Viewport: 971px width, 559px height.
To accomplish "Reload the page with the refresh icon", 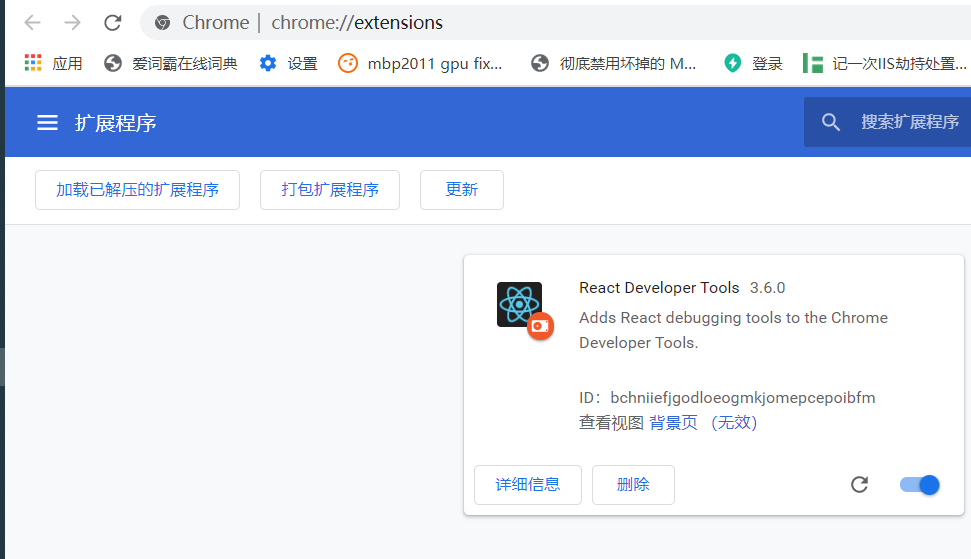I will tap(113, 23).
